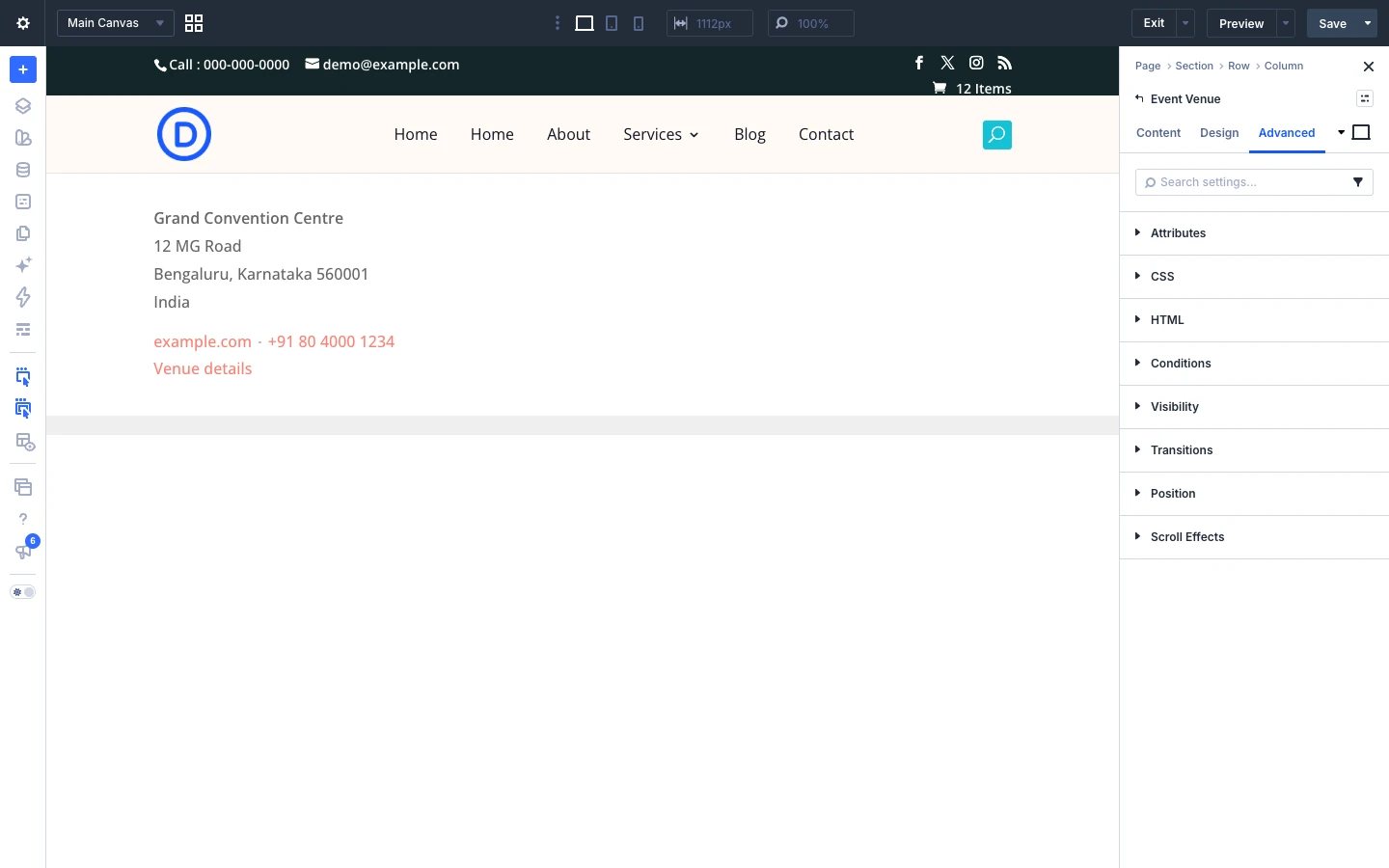Expand the Scroll Effects settings group

click(x=1254, y=537)
